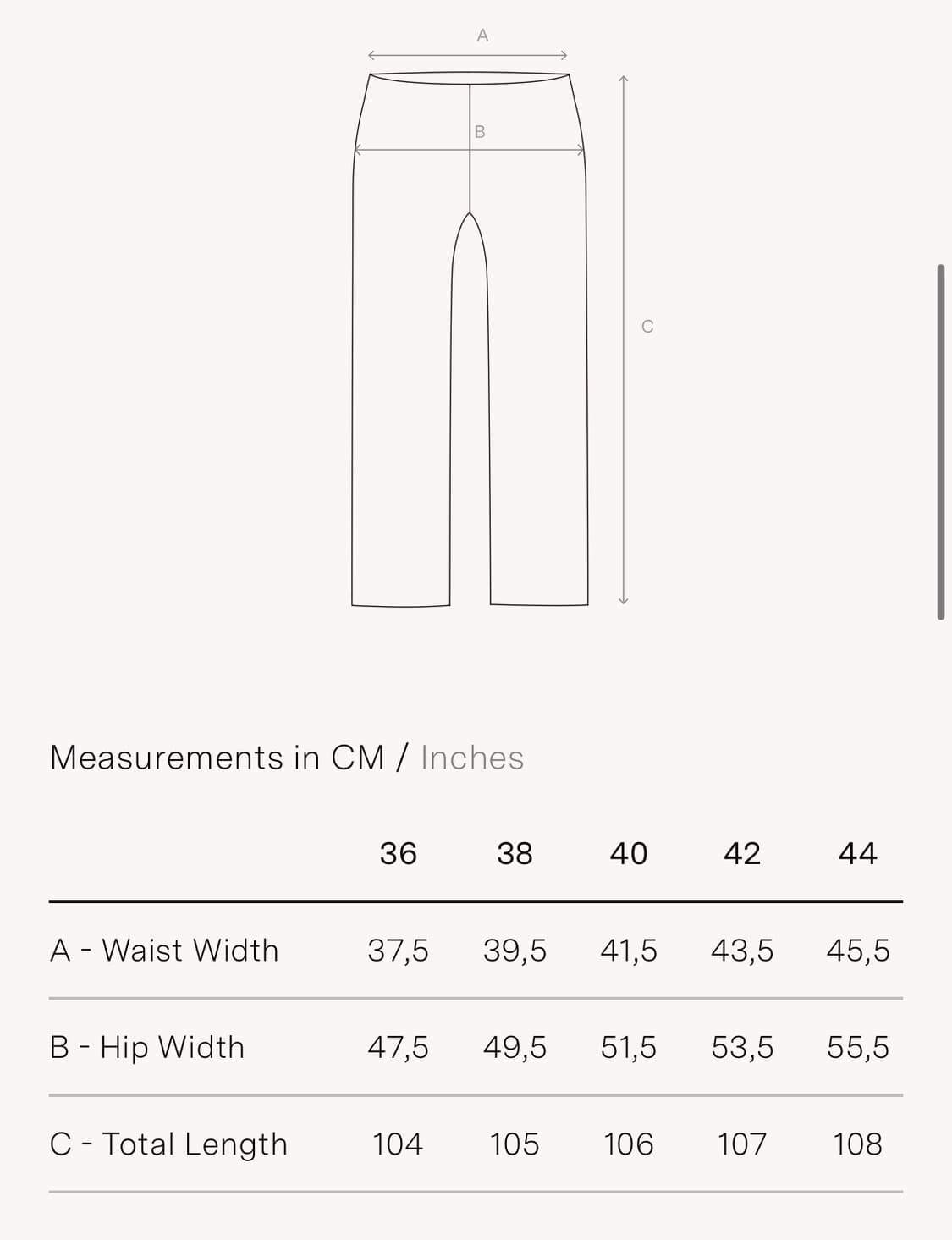This screenshot has width=952, height=1240.
Task: Click the vertical scrollbar thumb
Action: coord(941,442)
